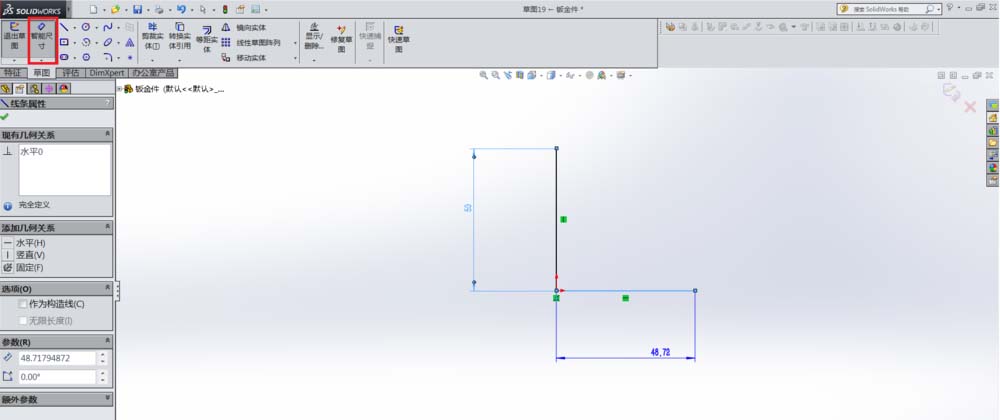This screenshot has height=420, width=1000.
Task: Collapse the Existing Relations (现有几何关系) section
Action: tap(107, 134)
